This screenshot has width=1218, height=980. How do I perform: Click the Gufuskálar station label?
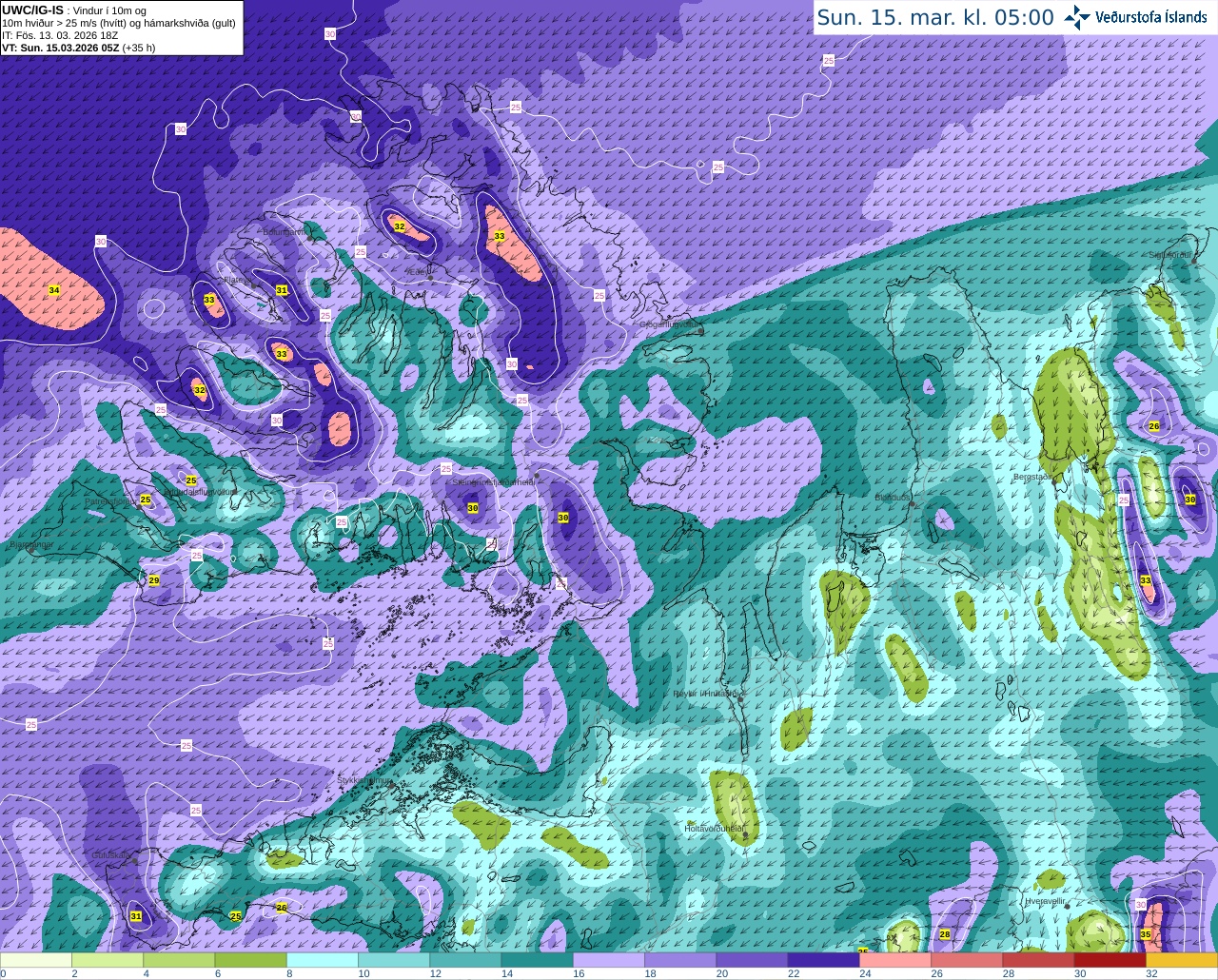[x=110, y=855]
